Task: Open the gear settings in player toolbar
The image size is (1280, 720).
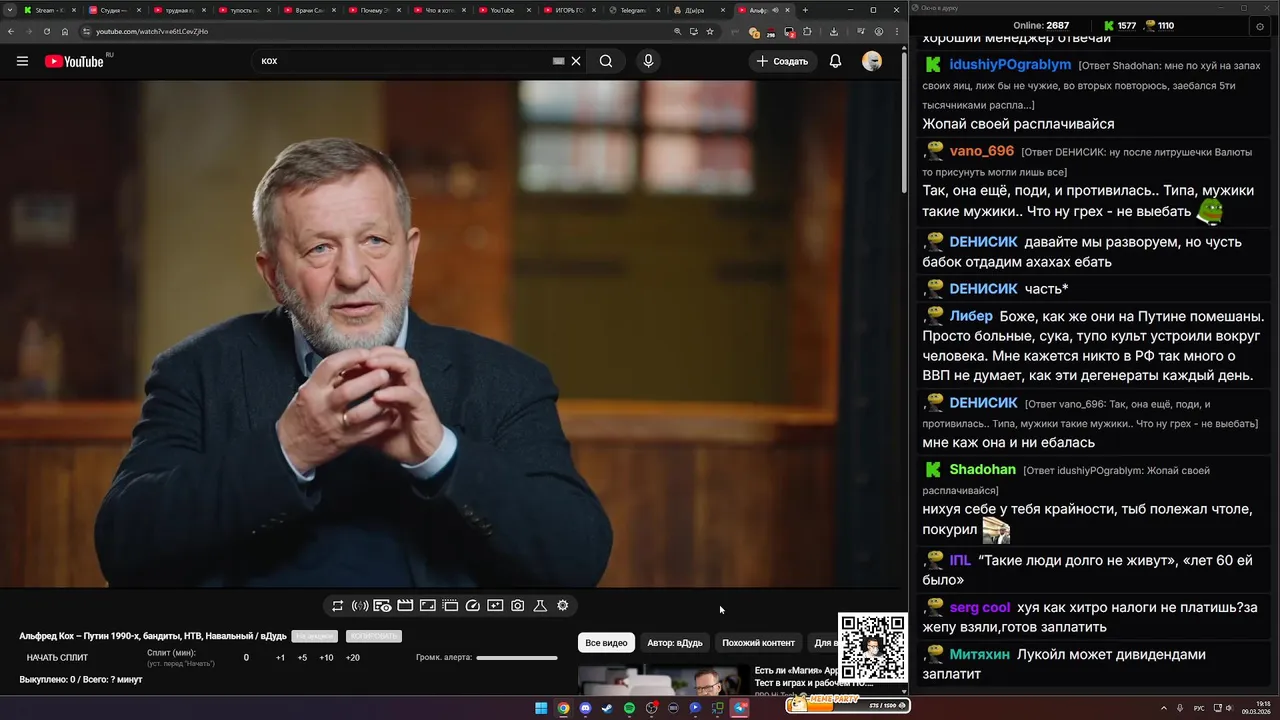Action: (x=563, y=606)
